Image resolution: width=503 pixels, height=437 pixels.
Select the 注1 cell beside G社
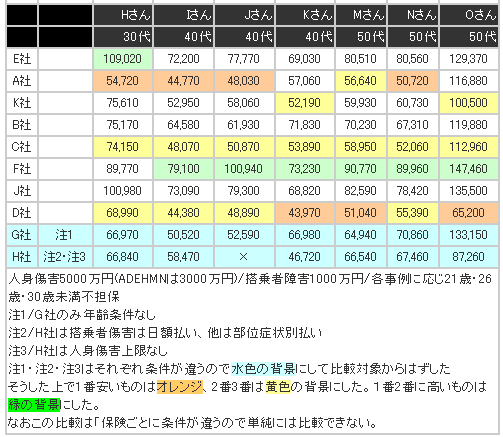[65, 235]
